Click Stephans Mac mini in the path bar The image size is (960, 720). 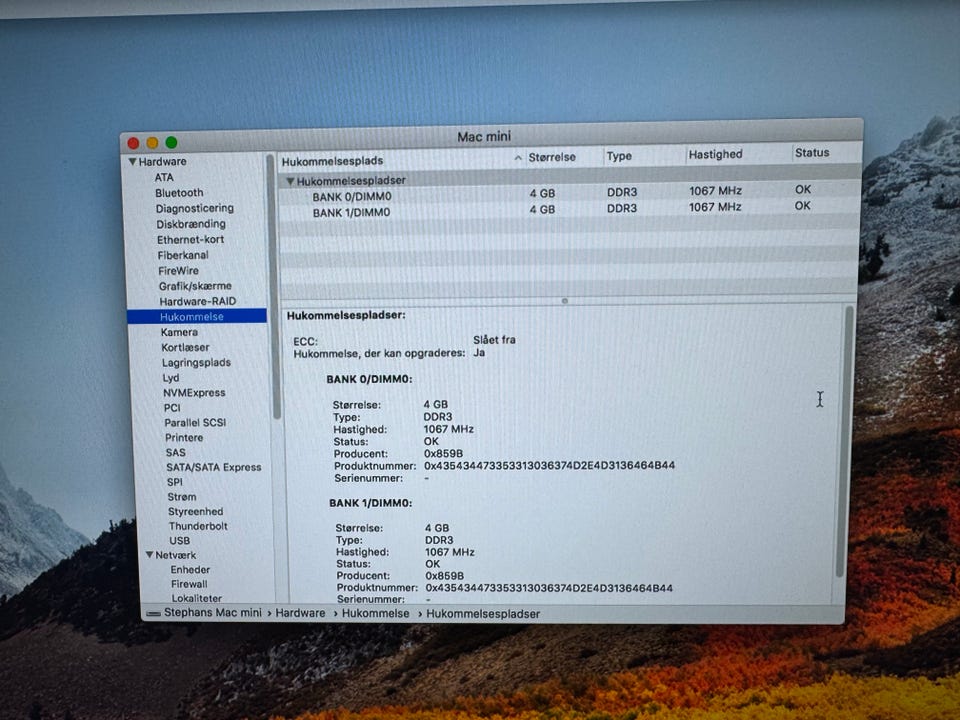pos(212,613)
